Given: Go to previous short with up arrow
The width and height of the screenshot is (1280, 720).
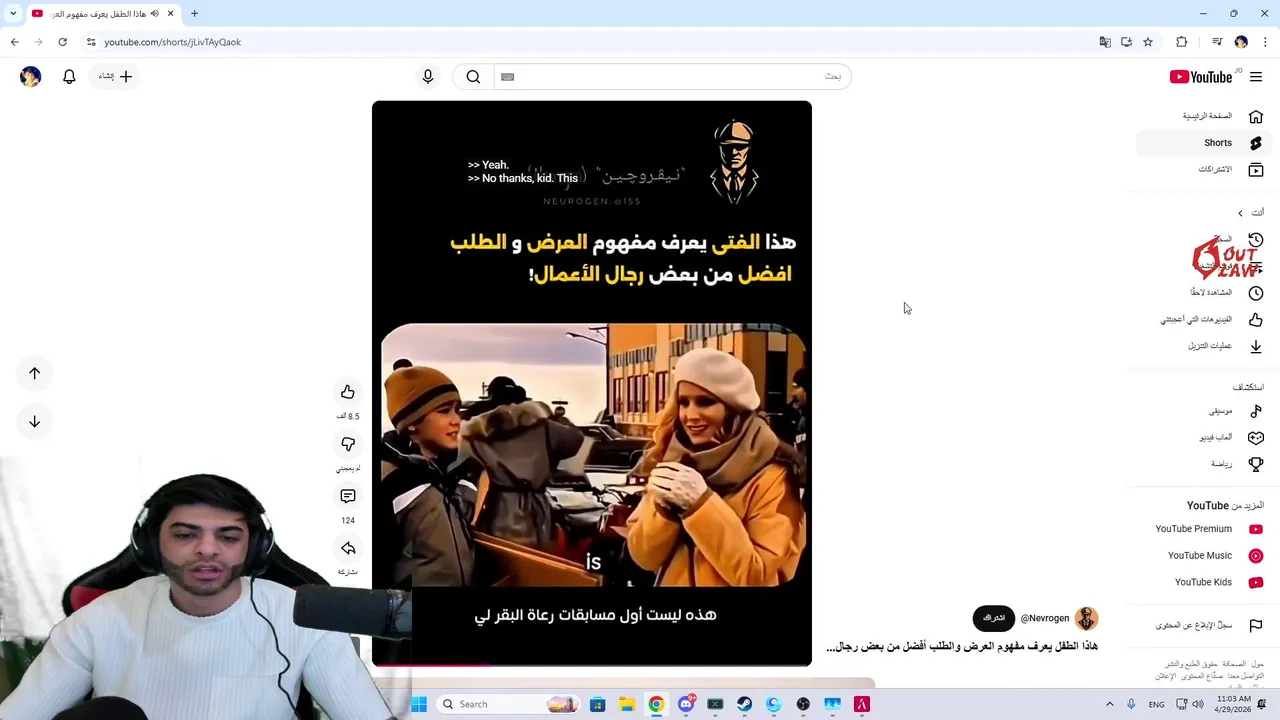Looking at the screenshot, I should [34, 373].
